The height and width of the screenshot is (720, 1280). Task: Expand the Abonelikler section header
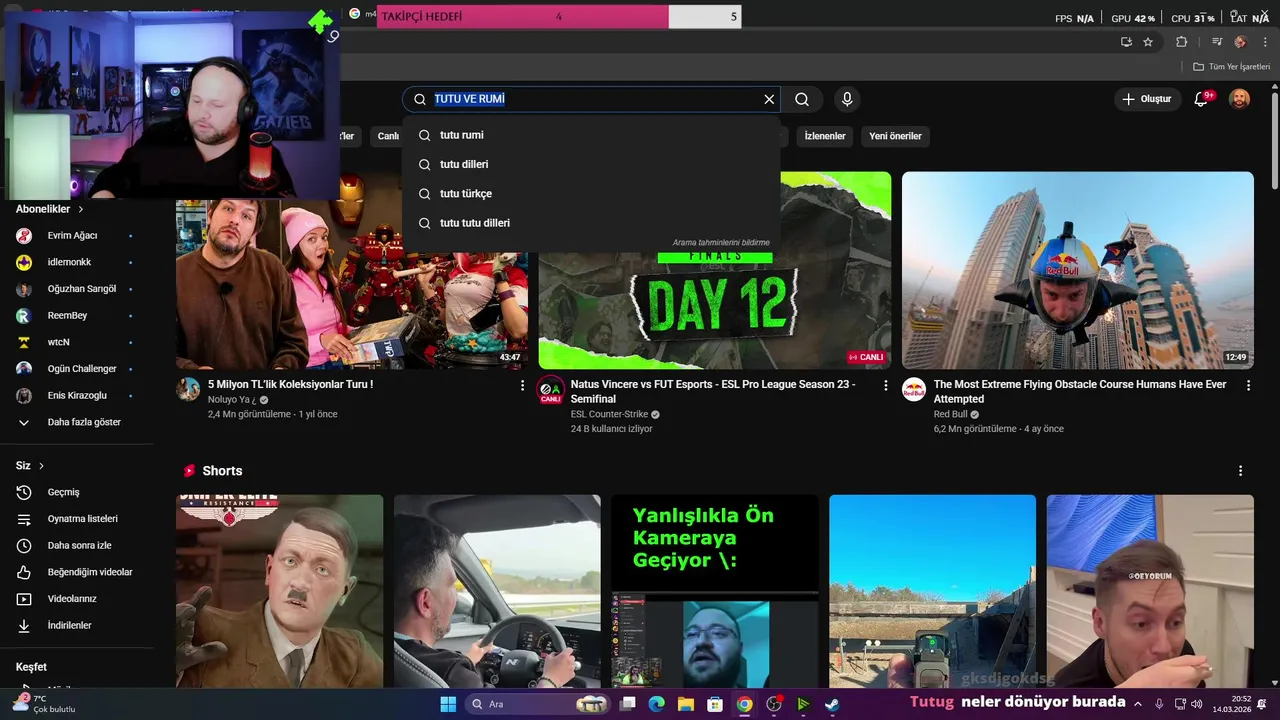tap(50, 209)
